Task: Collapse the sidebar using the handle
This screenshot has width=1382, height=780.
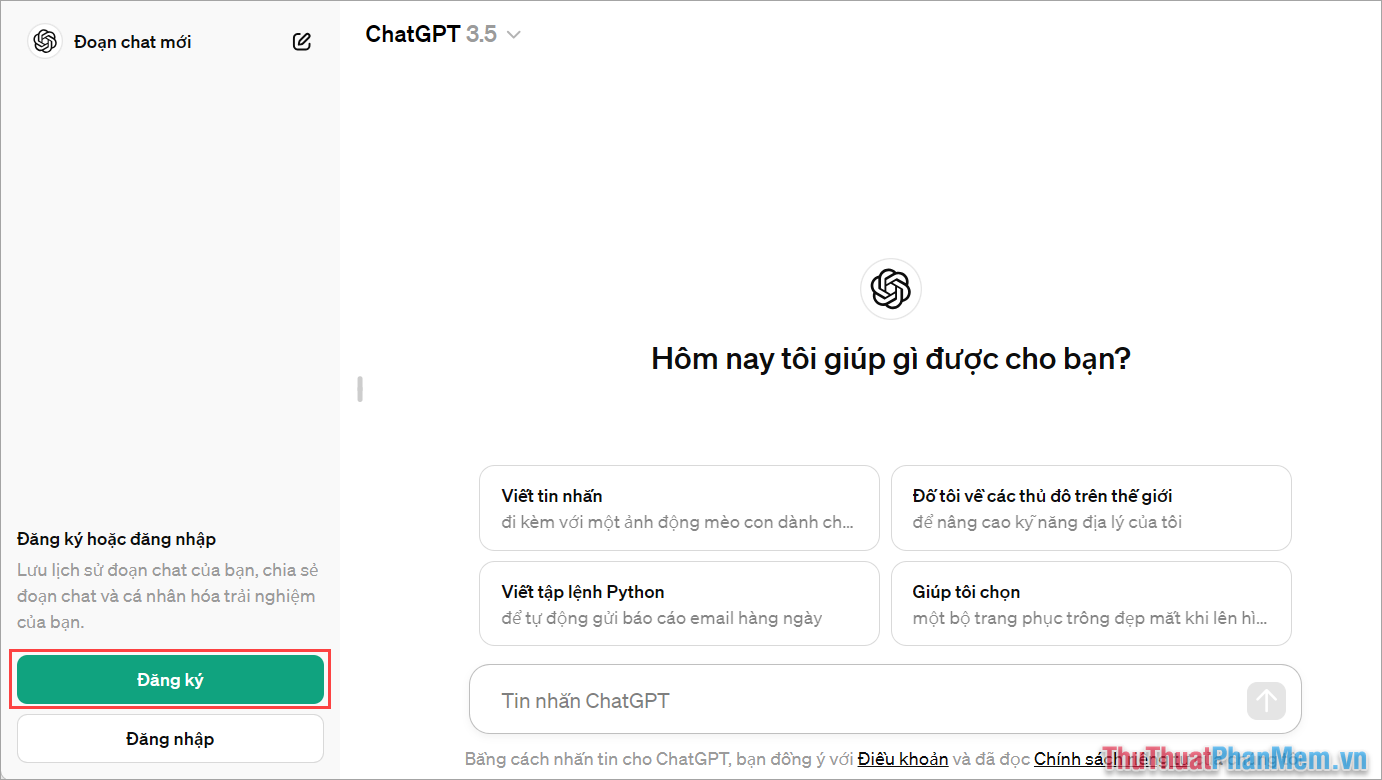Action: pos(360,389)
